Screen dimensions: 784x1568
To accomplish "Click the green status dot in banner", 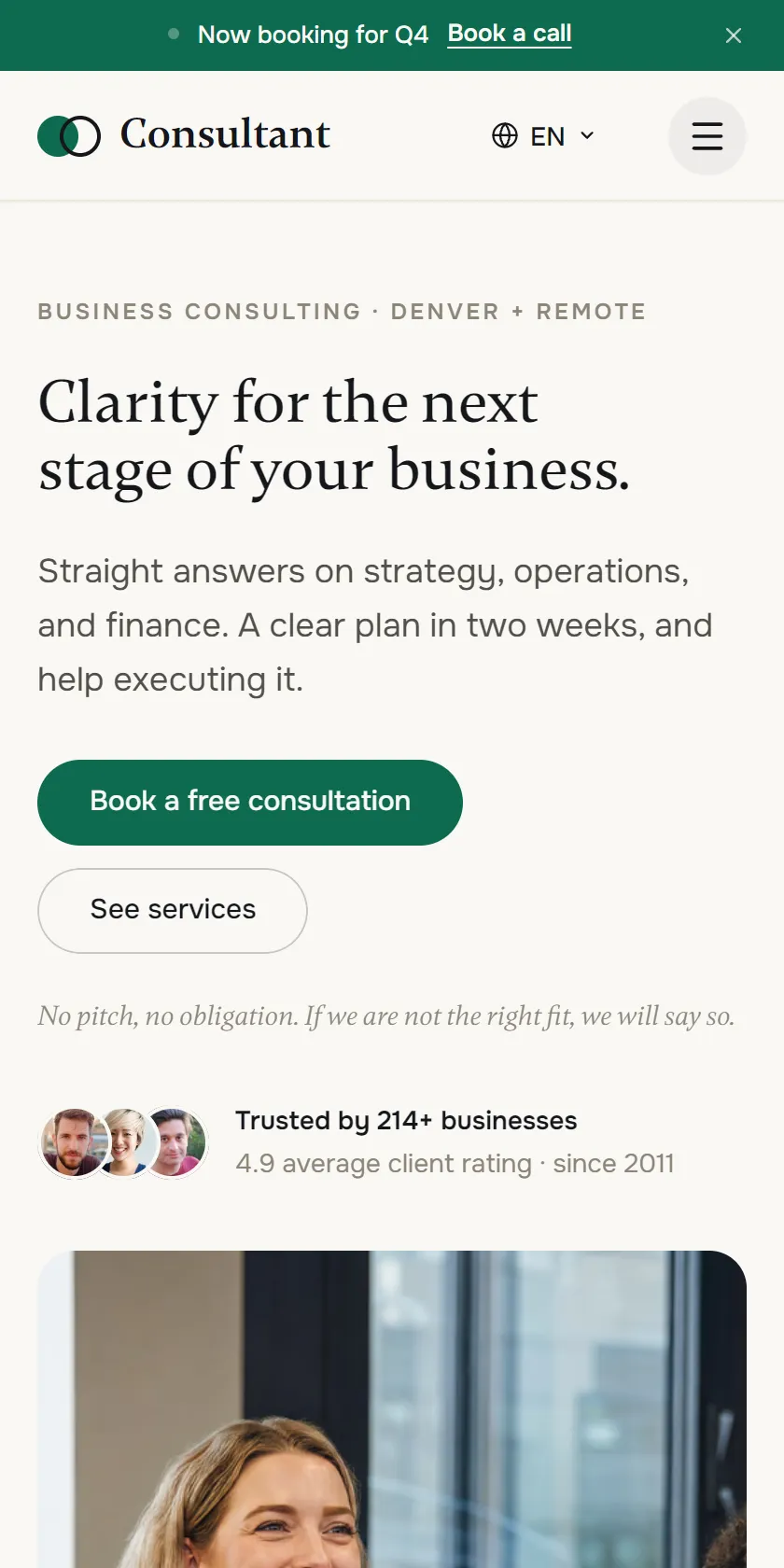I will 174,35.
